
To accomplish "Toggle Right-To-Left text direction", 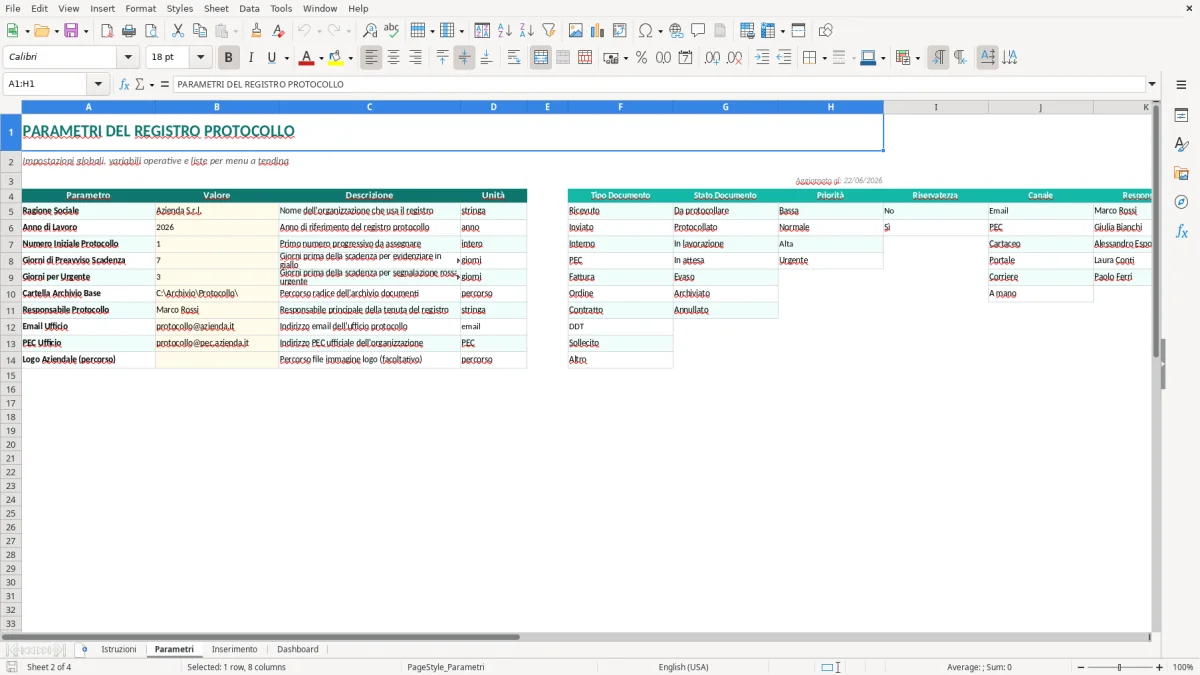I will coord(960,58).
